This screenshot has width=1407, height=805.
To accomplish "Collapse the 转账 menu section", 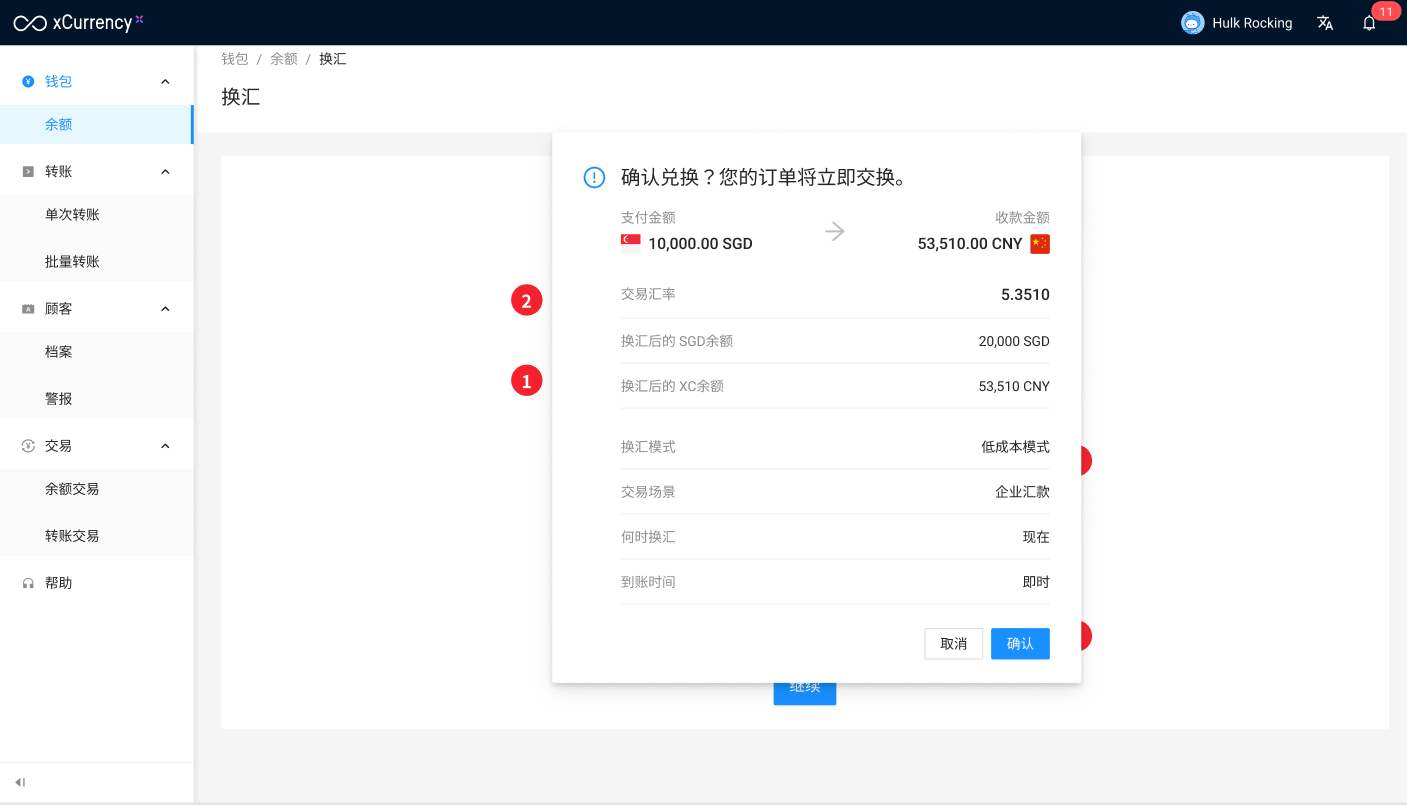I will 165,172.
